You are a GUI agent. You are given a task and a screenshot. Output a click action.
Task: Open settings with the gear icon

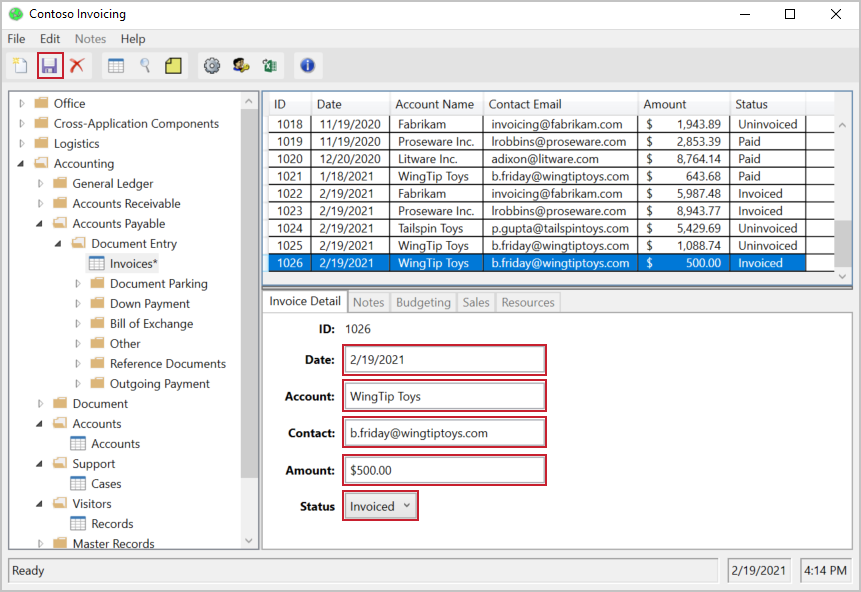[x=212, y=66]
